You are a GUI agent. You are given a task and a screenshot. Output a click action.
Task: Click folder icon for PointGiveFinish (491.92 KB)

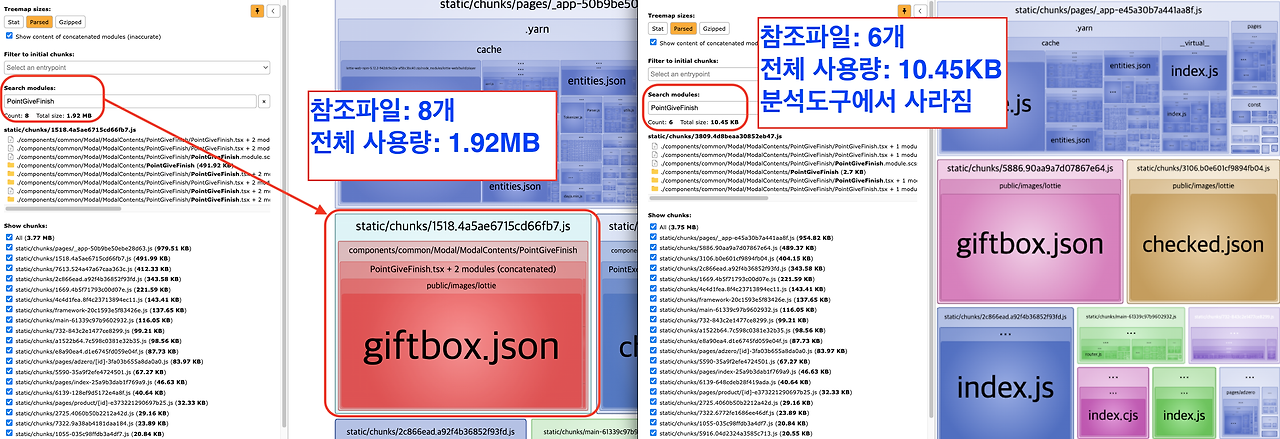10,165
